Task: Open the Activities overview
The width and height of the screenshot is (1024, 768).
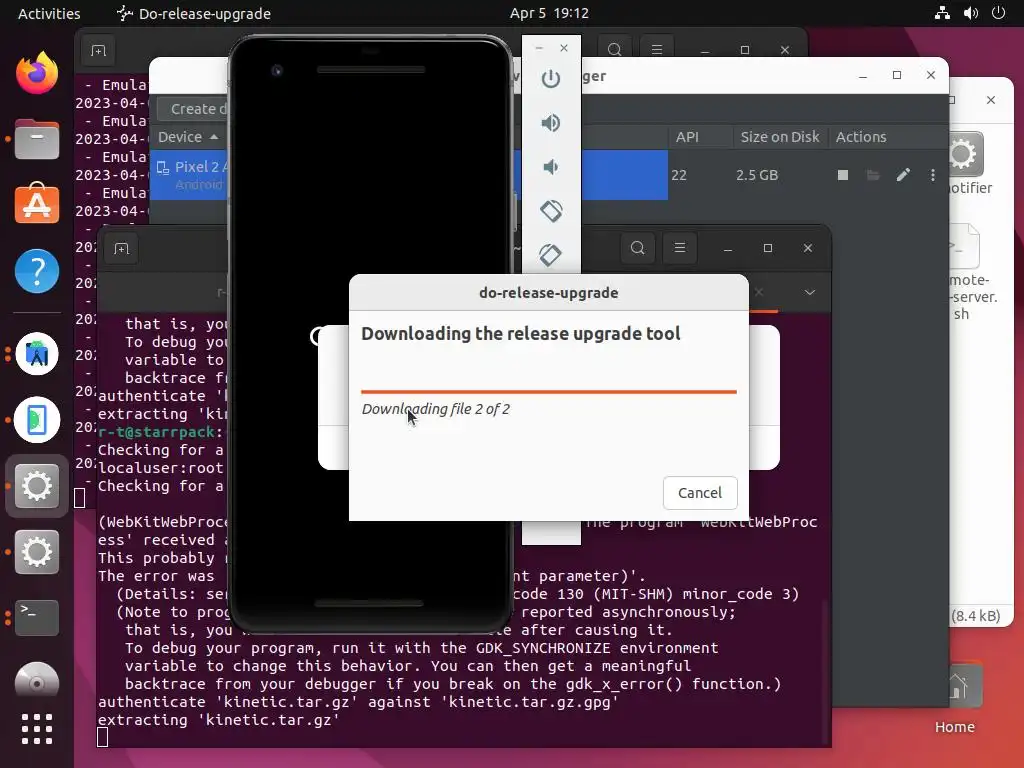Action: [49, 13]
